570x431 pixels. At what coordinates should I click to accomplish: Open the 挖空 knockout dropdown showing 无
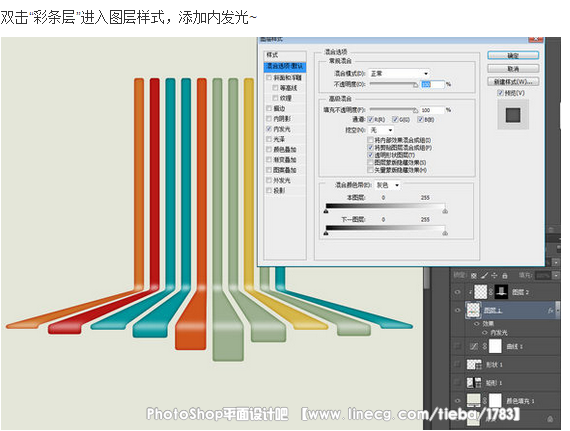coord(381,130)
